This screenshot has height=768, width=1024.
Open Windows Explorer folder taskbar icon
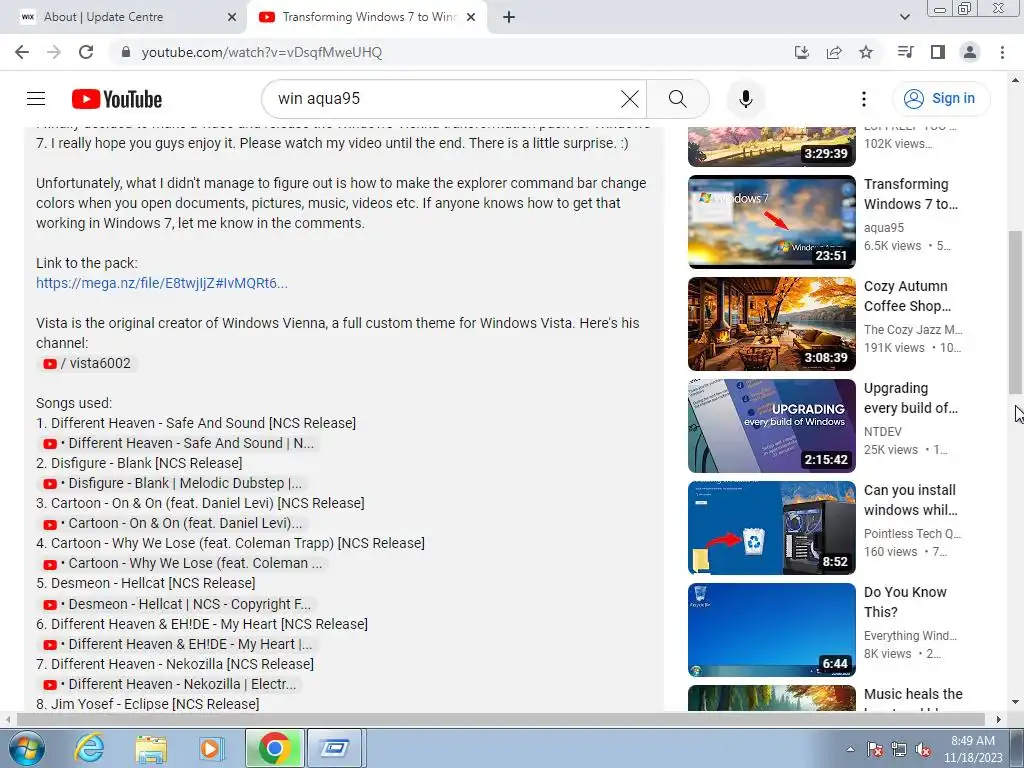click(x=151, y=748)
